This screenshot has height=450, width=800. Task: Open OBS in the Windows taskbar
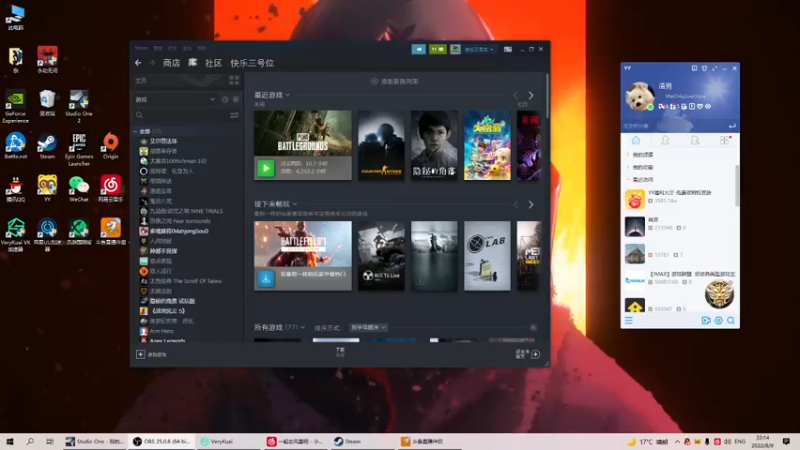coord(161,441)
